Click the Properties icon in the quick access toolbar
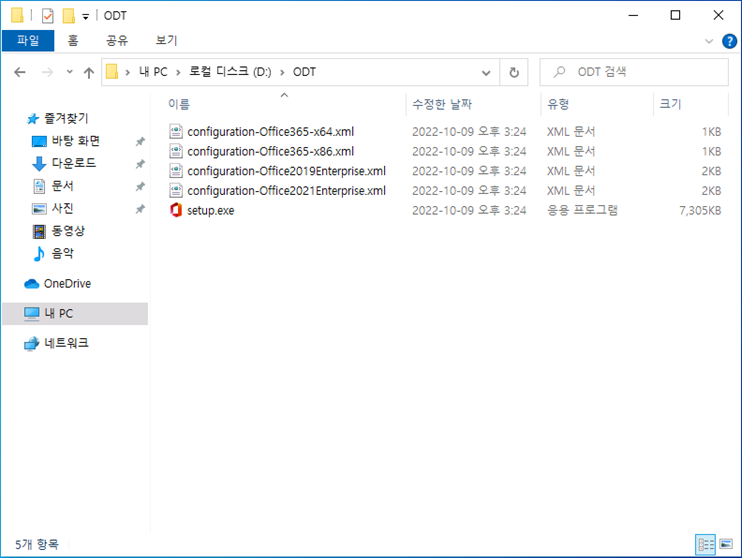Viewport: 742px width, 558px height. (x=47, y=16)
